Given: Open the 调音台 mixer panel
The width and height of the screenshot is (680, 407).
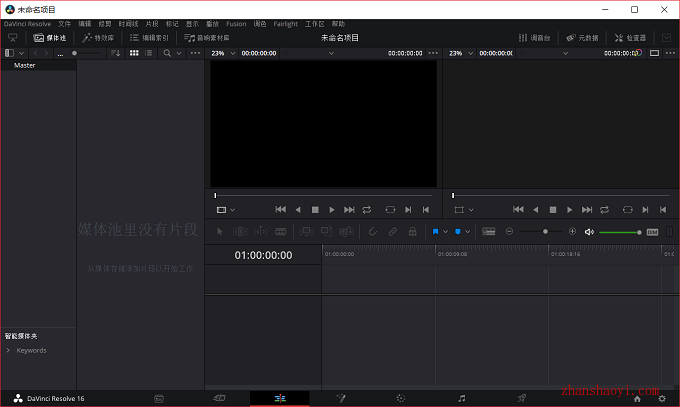Looking at the screenshot, I should pos(534,38).
